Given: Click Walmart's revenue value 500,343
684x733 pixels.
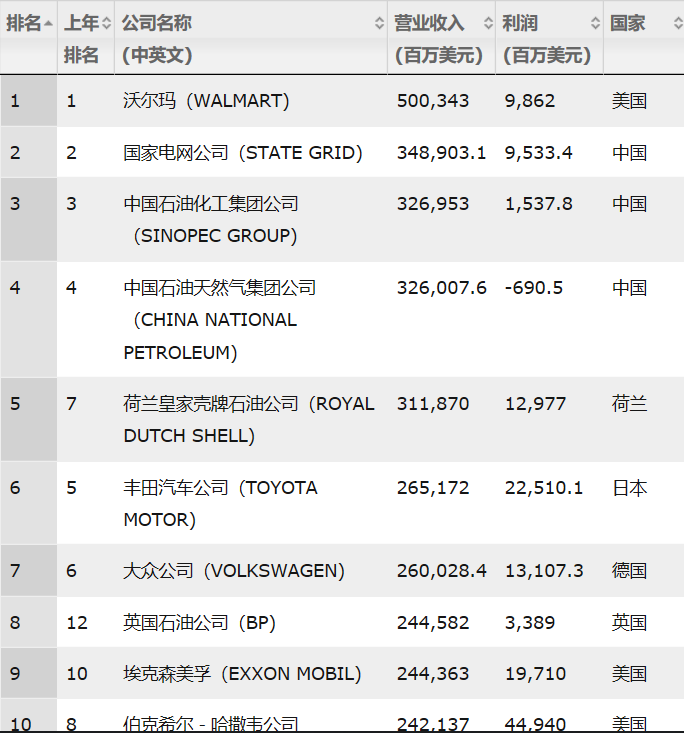Looking at the screenshot, I should coord(433,101).
